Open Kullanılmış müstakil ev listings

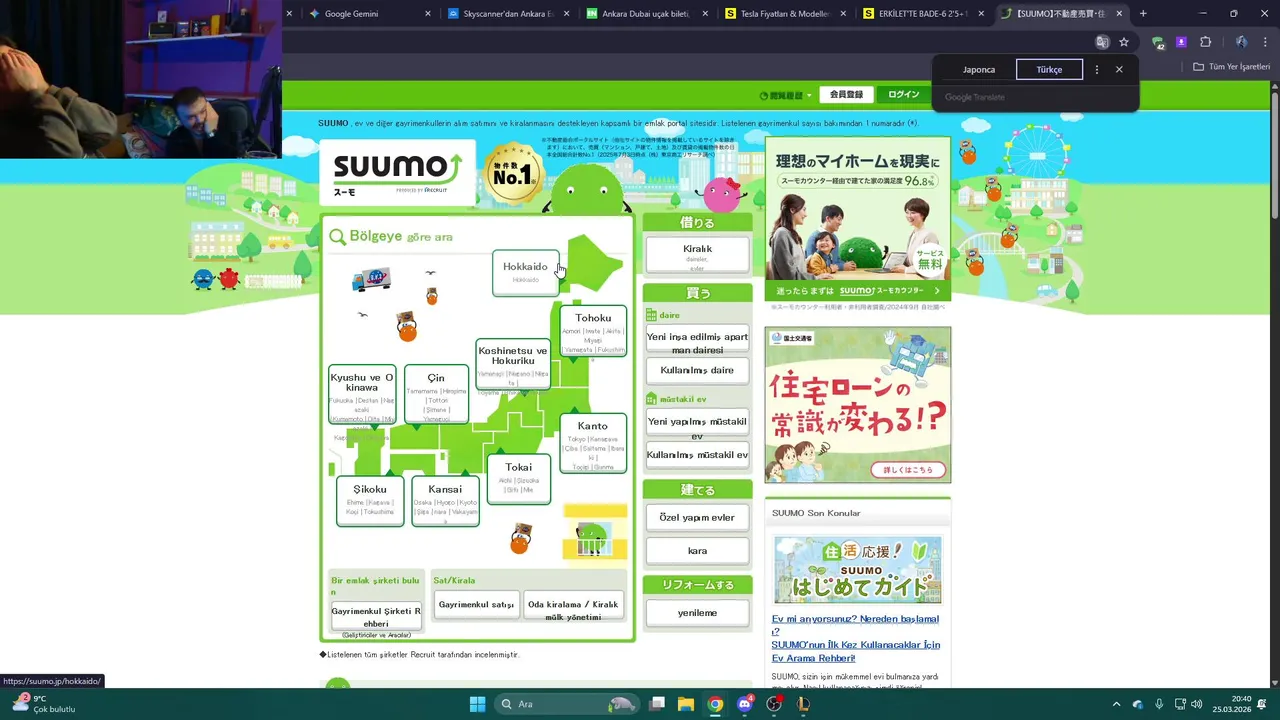tap(697, 455)
